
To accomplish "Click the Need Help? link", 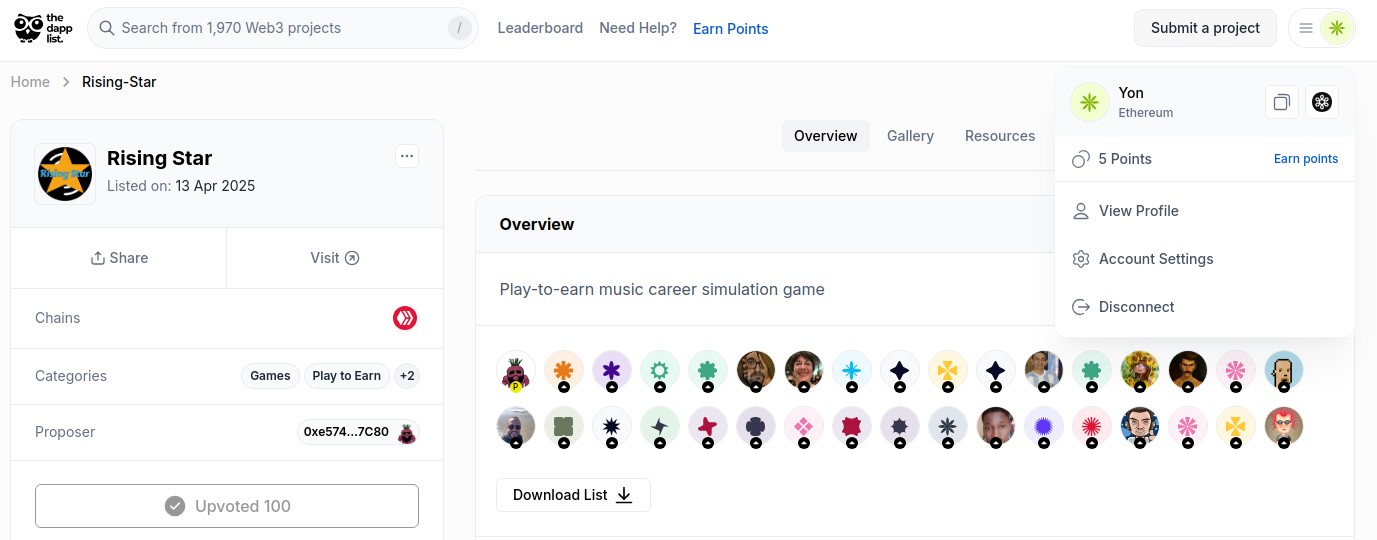I will [638, 28].
